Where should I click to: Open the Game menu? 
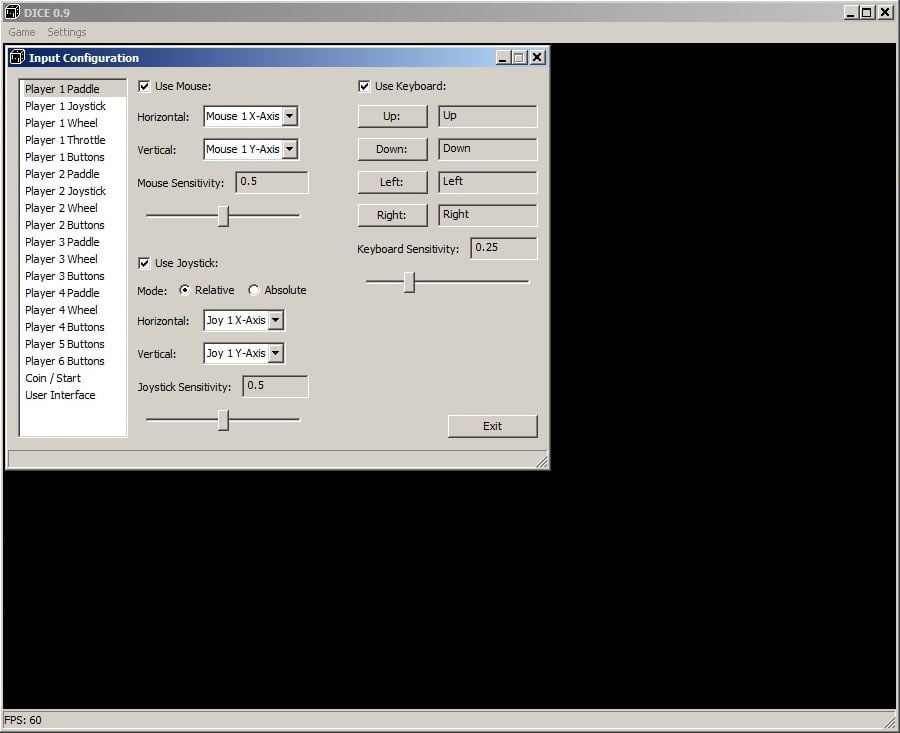click(22, 32)
